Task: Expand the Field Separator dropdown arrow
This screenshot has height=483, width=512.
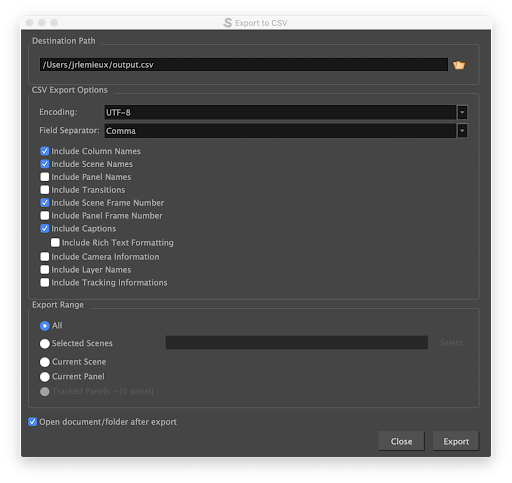Action: pos(462,131)
